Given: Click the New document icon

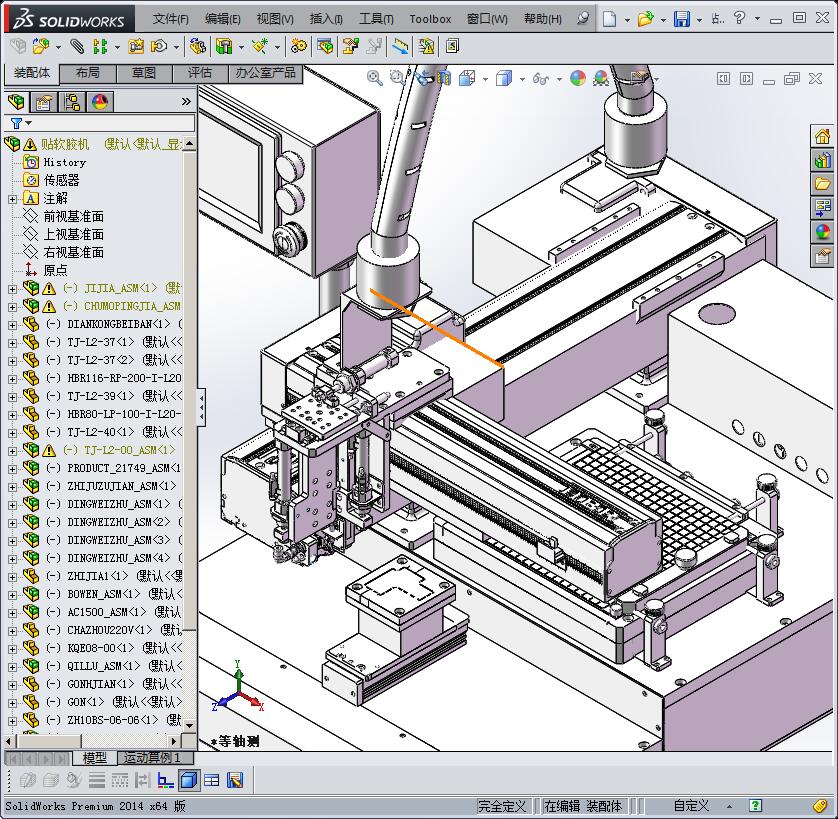Looking at the screenshot, I should pos(610,19).
